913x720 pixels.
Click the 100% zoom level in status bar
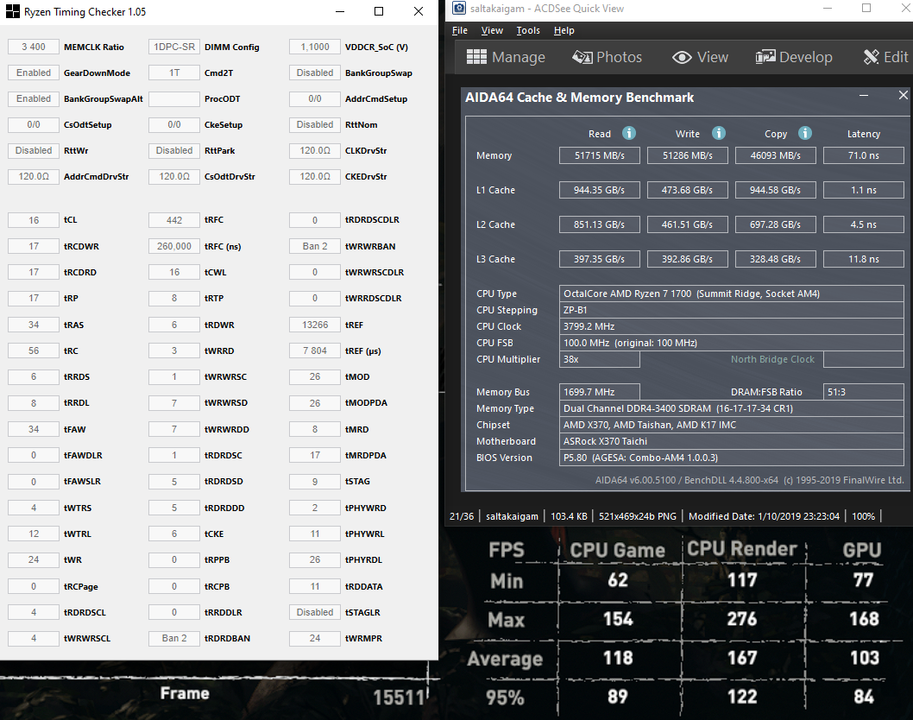coord(863,516)
